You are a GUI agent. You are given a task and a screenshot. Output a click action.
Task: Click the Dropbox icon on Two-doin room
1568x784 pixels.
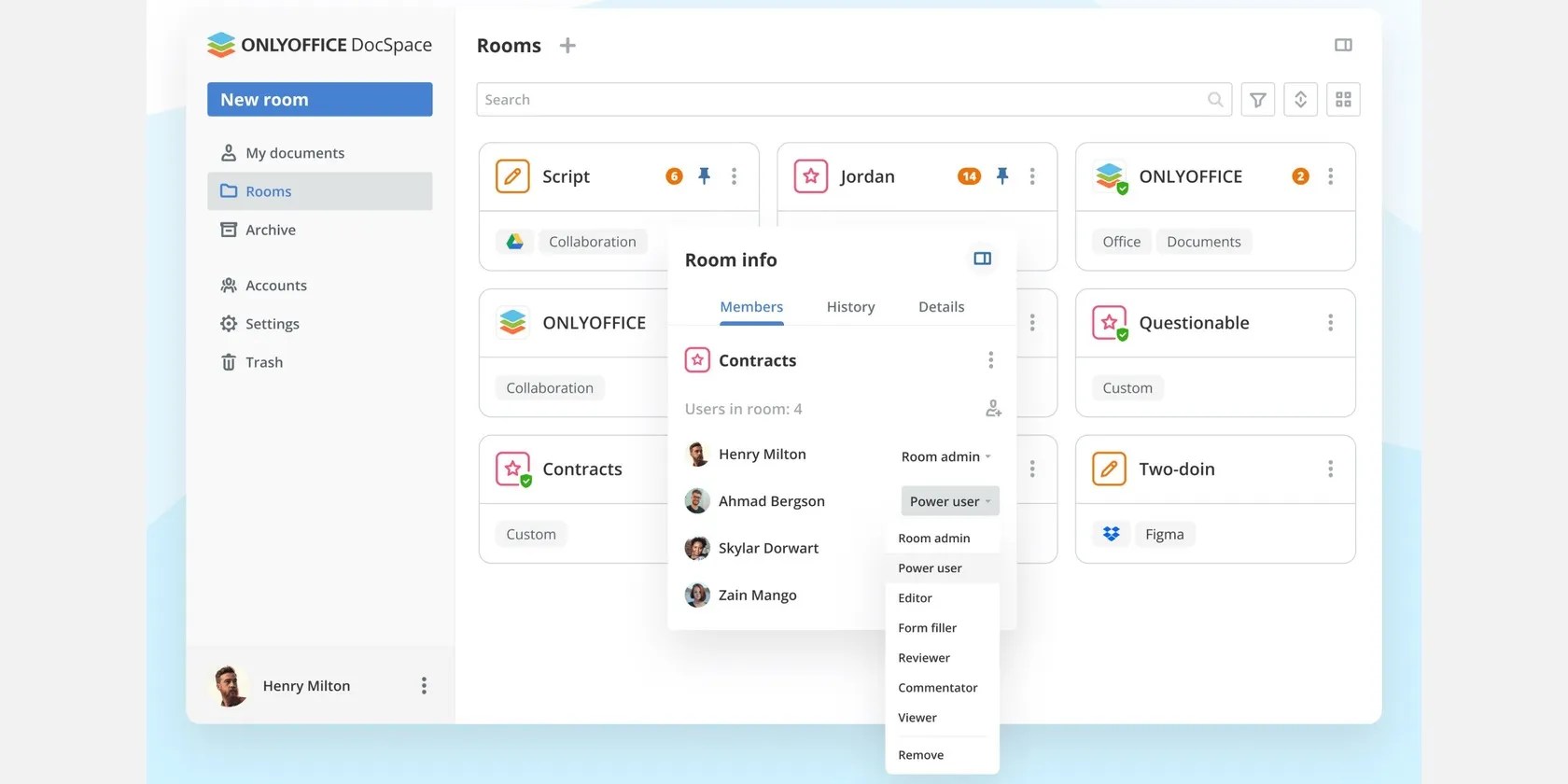(x=1111, y=534)
